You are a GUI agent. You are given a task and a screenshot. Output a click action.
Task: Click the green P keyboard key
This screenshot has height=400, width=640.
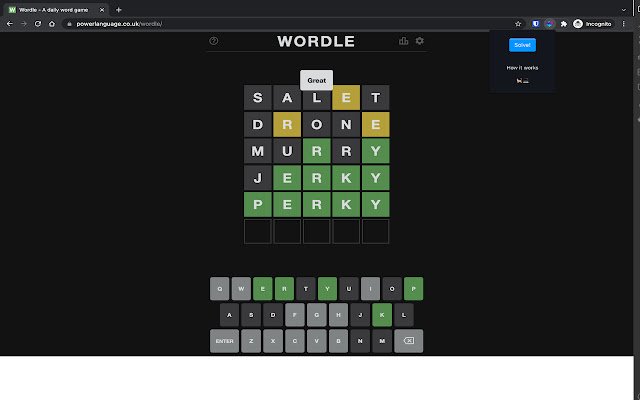[413, 289]
